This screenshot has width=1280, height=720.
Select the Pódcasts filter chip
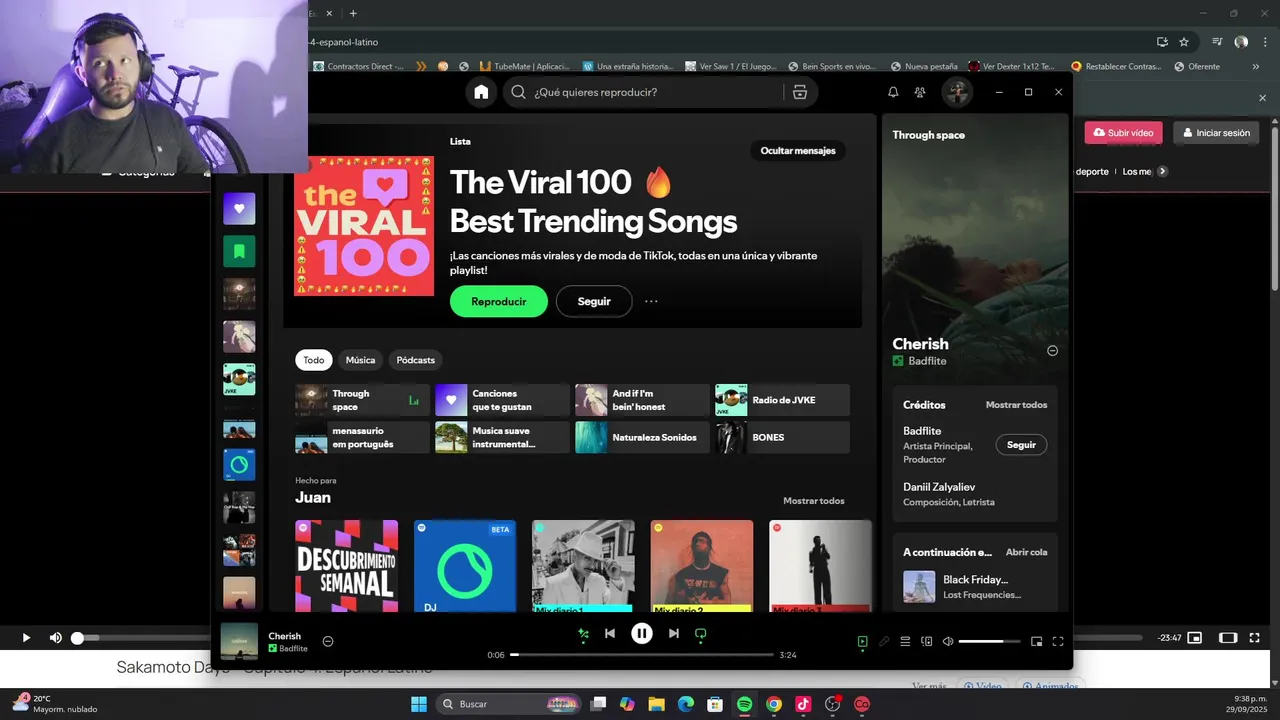(416, 360)
